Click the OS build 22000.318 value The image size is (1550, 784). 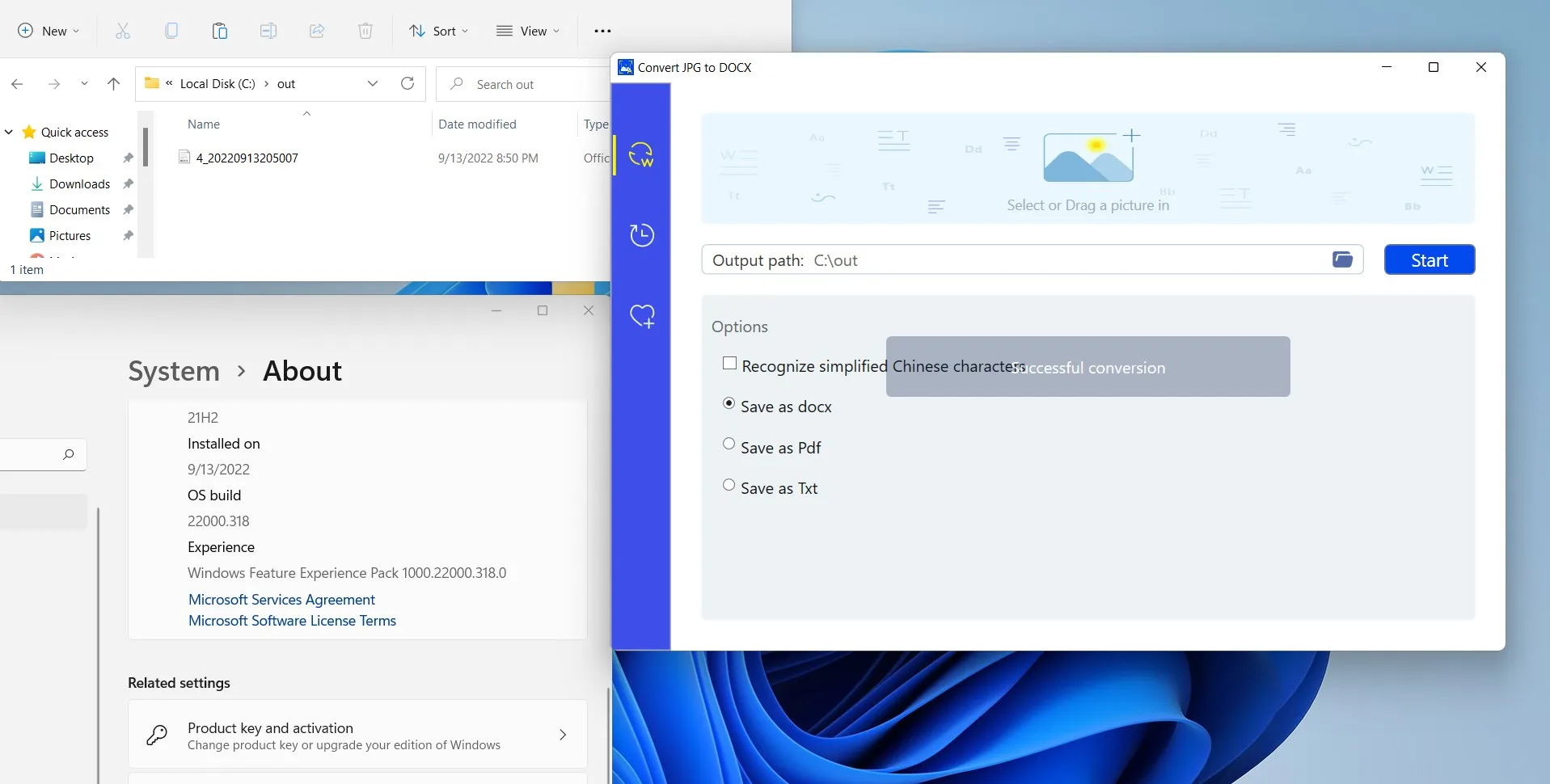tap(218, 521)
